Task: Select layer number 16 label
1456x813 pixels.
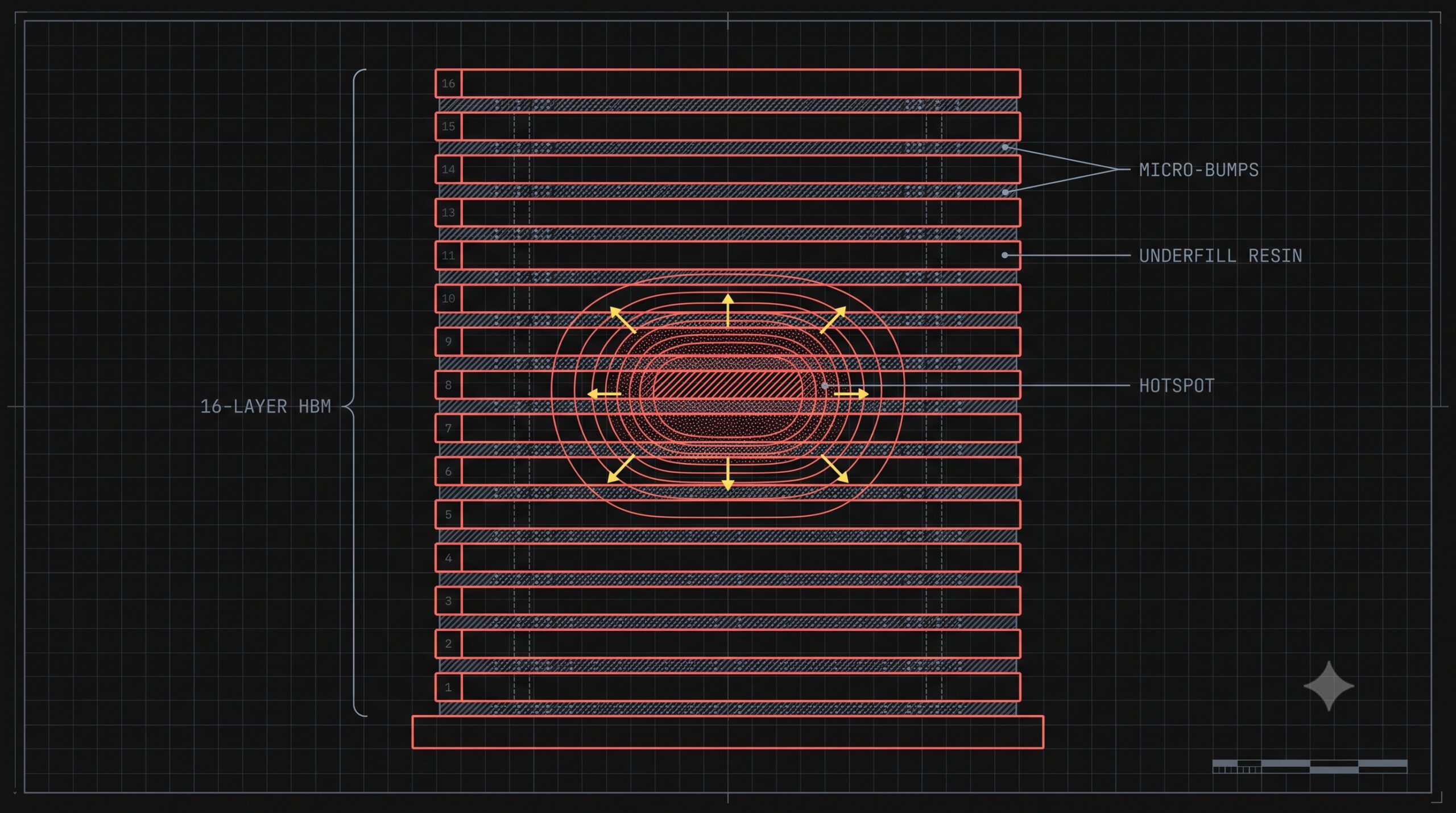Action: coord(448,84)
